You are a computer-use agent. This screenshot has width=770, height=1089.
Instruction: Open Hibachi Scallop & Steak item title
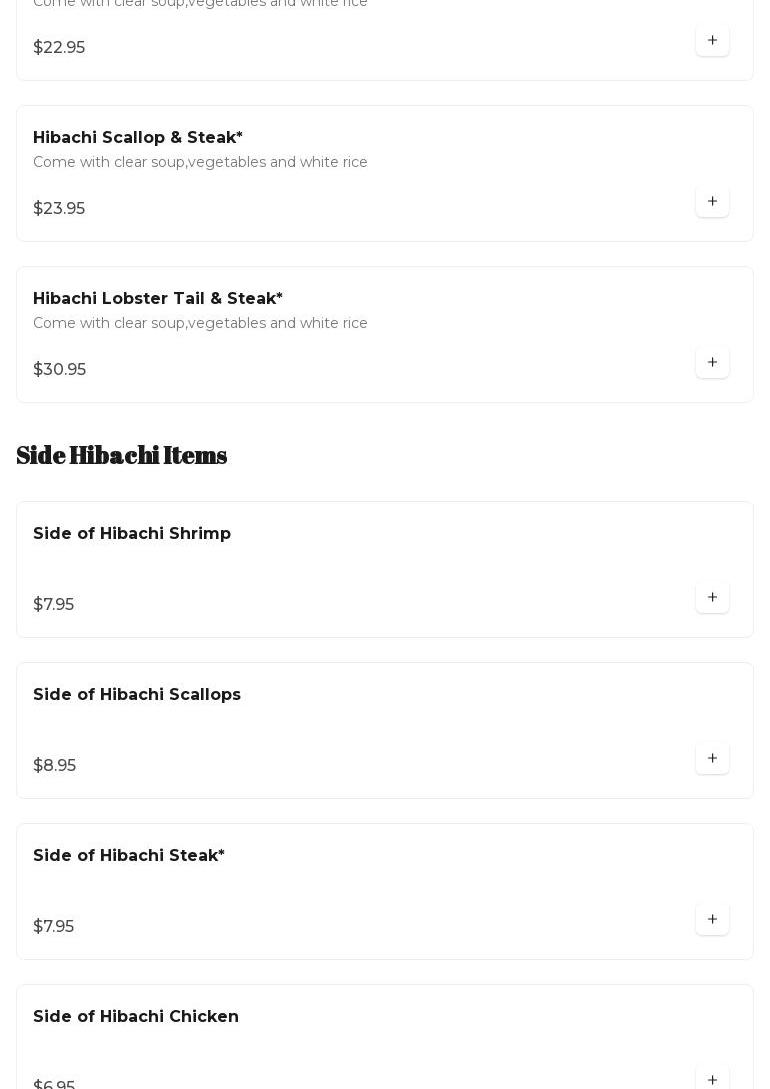click(x=138, y=138)
